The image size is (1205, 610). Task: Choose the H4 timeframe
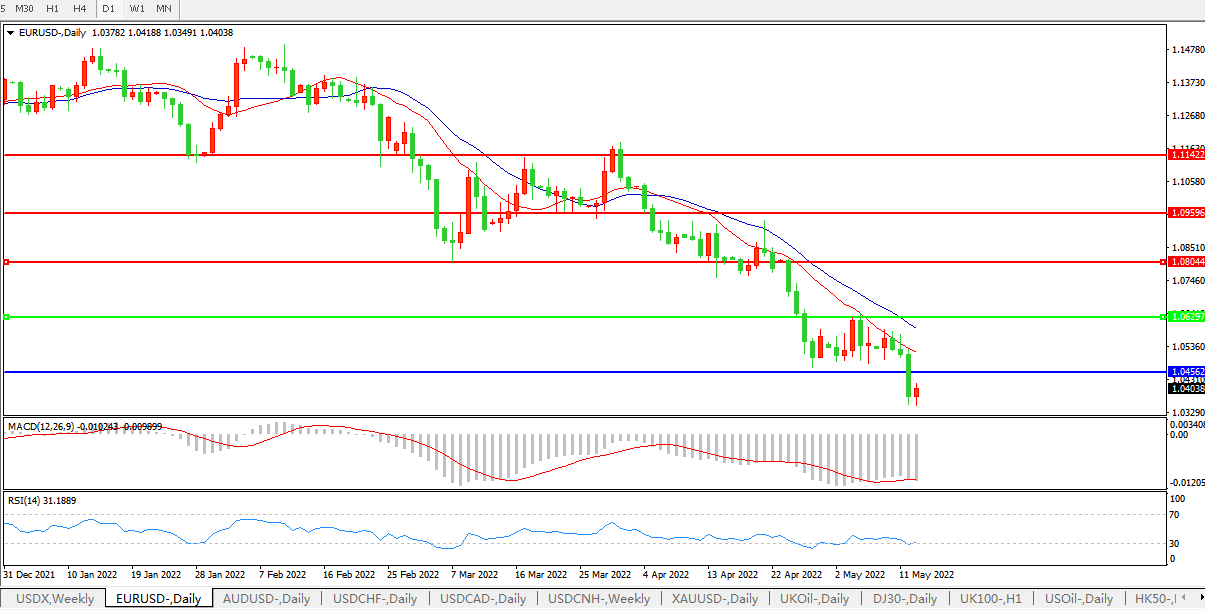[79, 9]
